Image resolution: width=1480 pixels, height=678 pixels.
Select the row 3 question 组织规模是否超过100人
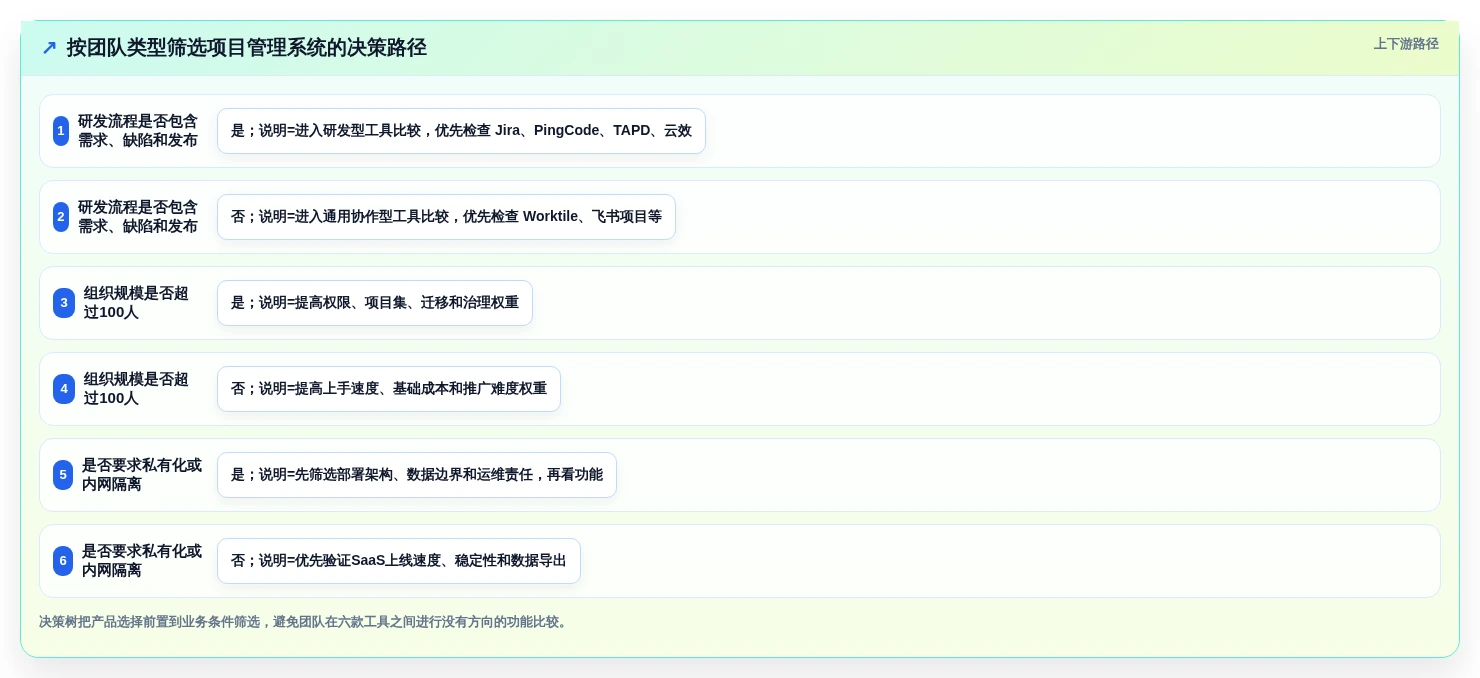136,303
